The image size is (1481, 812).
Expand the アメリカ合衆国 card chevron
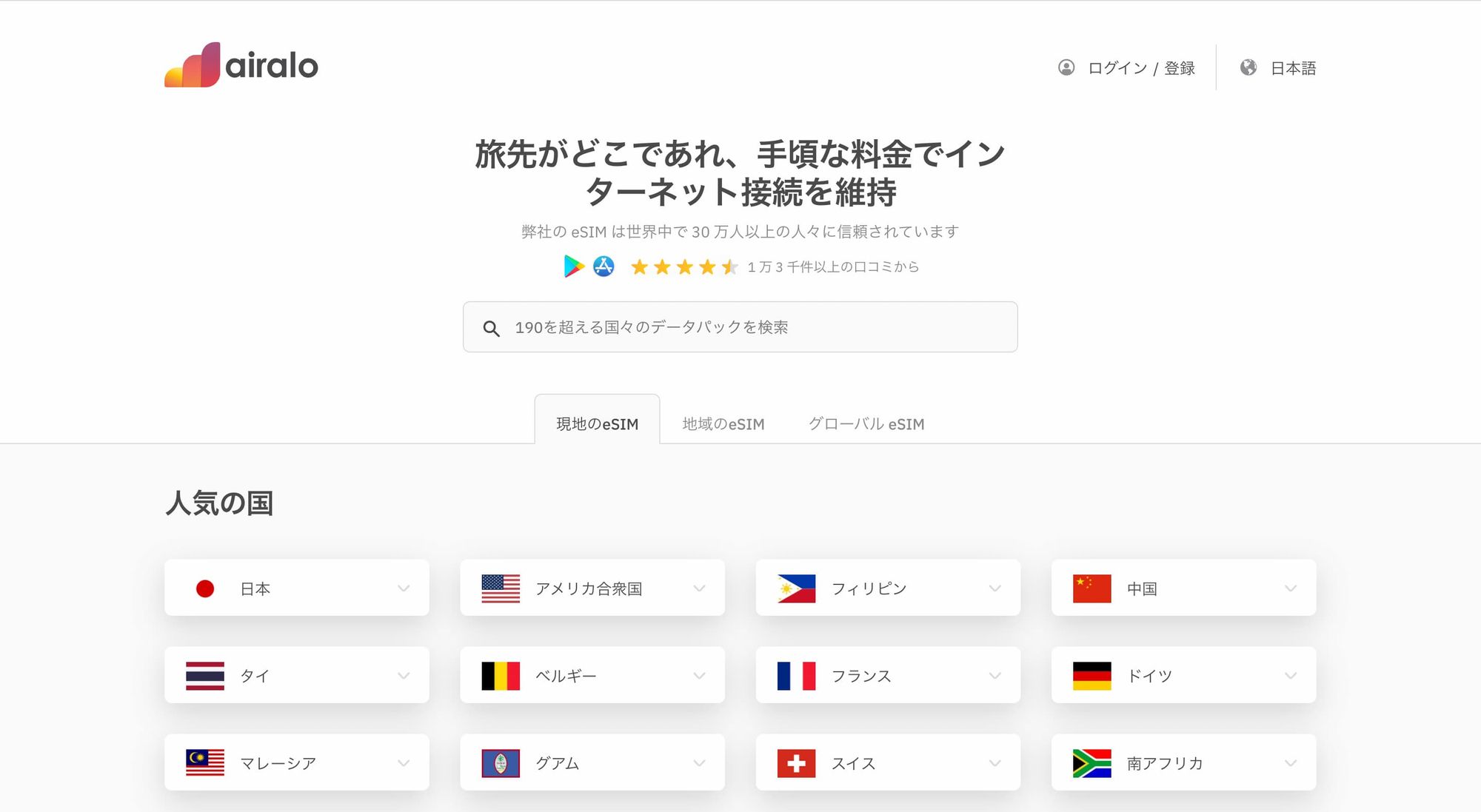699,588
